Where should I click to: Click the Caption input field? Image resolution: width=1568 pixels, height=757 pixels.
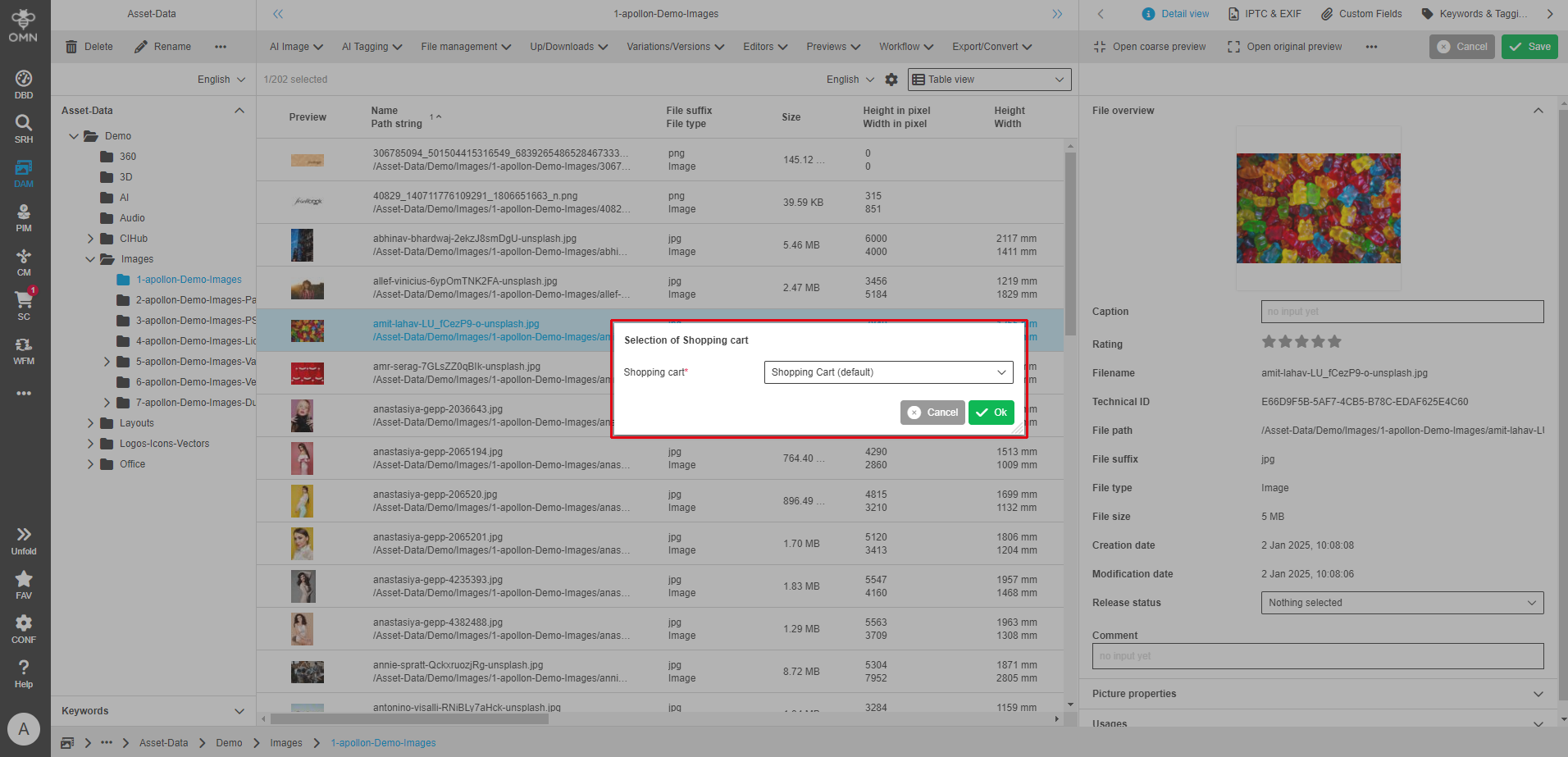point(1402,312)
